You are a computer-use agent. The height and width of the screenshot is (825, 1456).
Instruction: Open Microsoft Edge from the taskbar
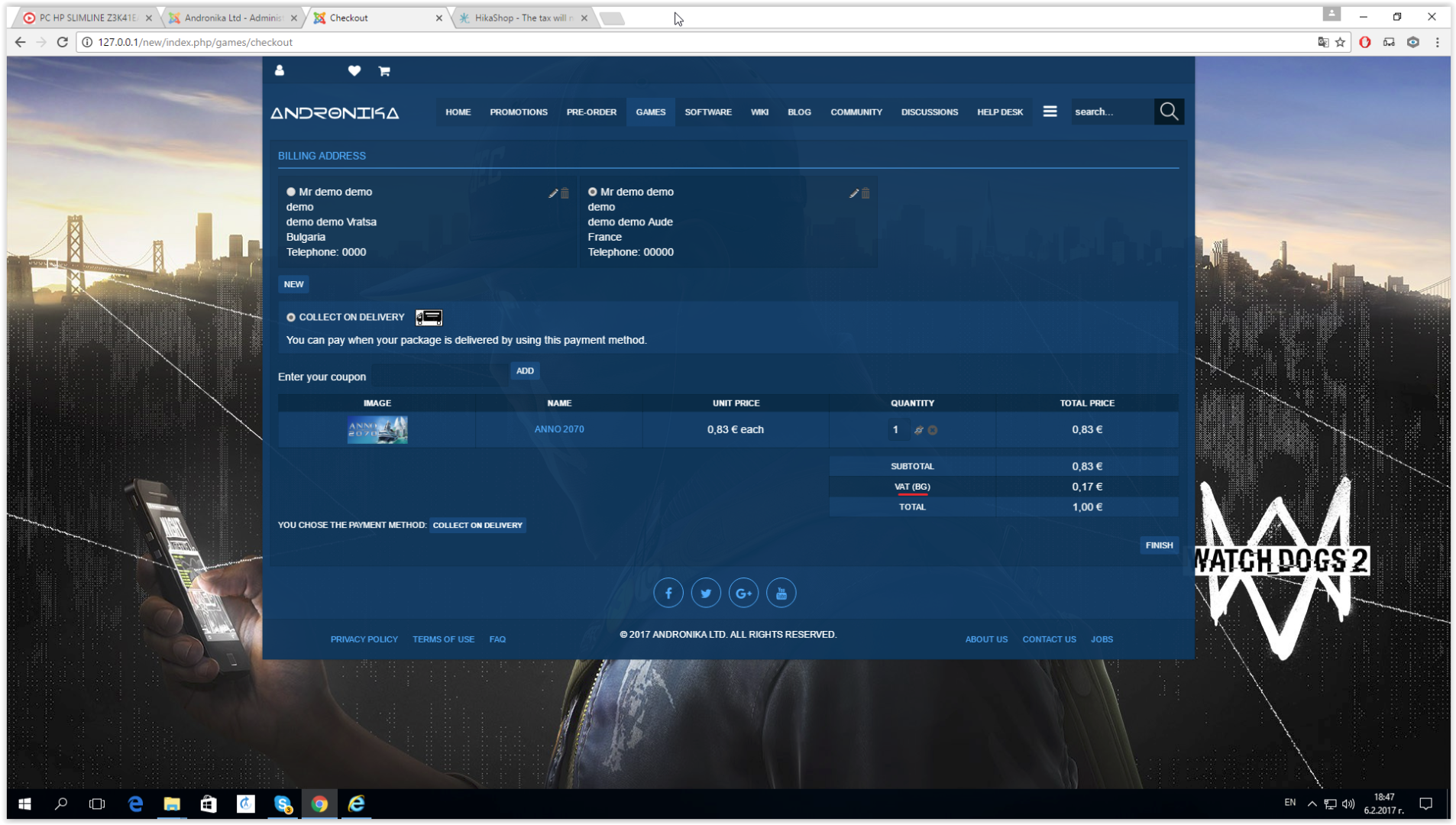point(135,804)
